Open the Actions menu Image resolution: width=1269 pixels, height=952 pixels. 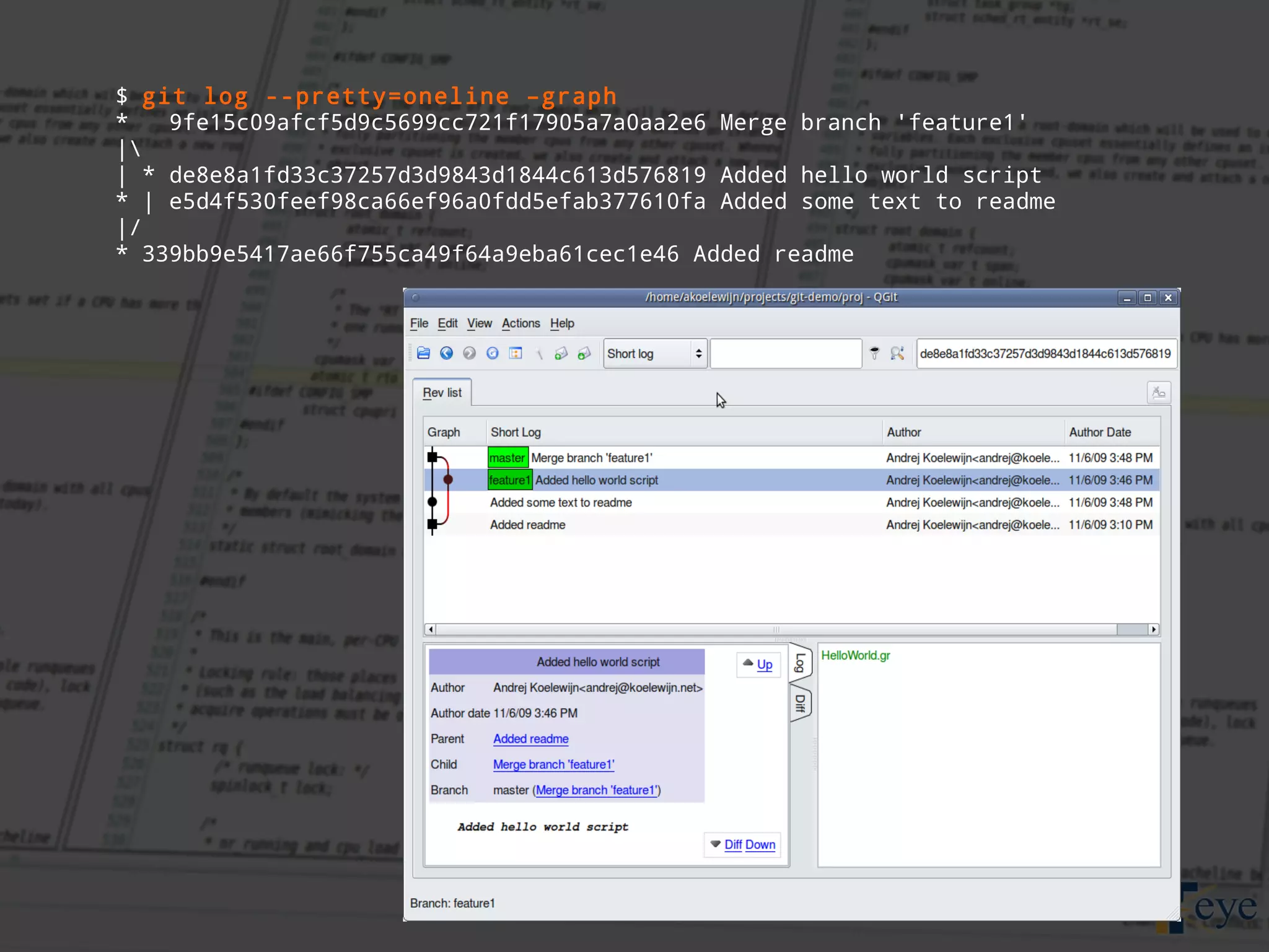[520, 323]
